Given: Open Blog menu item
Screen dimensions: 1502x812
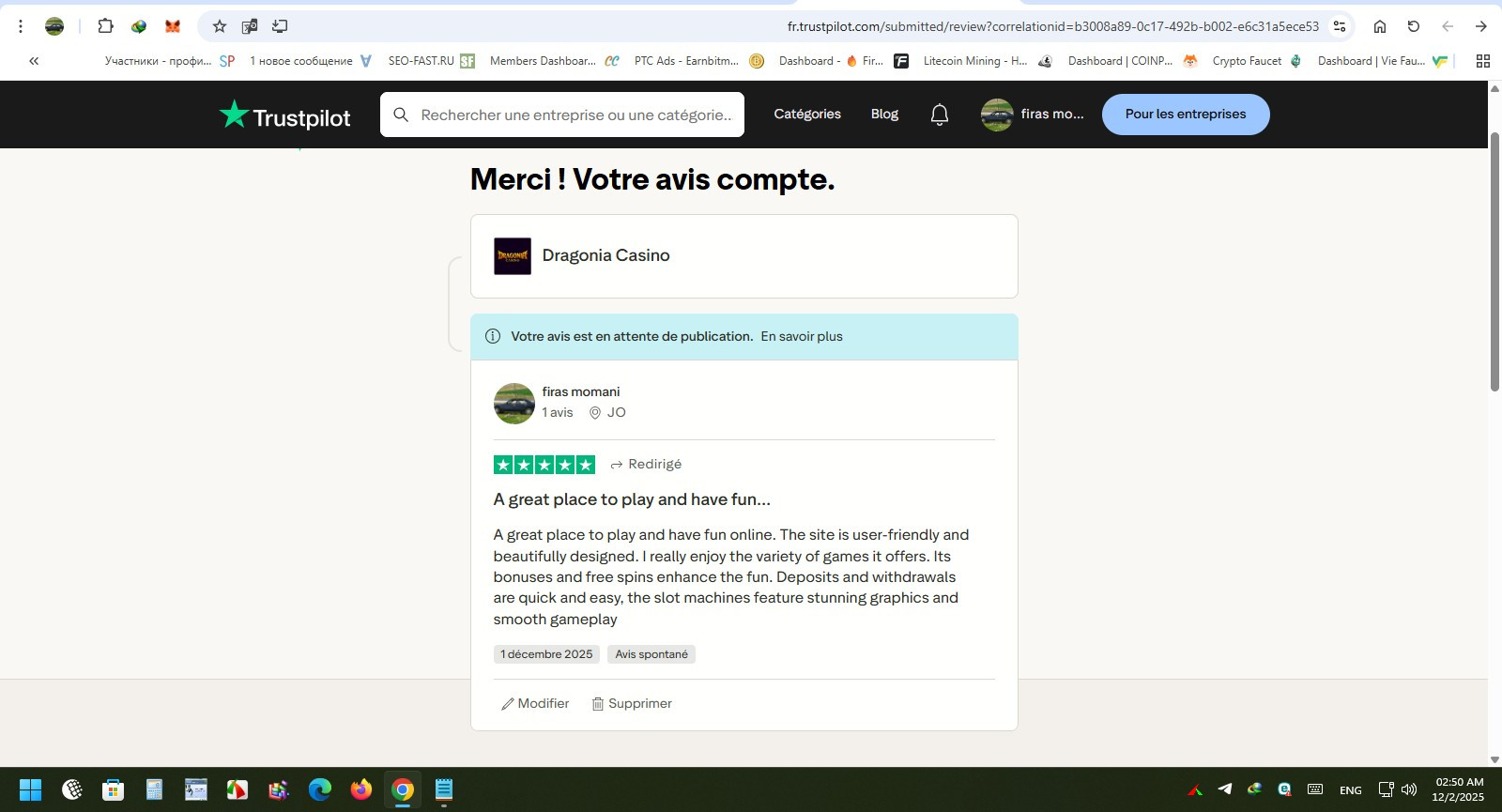Looking at the screenshot, I should pyautogui.click(x=884, y=115).
